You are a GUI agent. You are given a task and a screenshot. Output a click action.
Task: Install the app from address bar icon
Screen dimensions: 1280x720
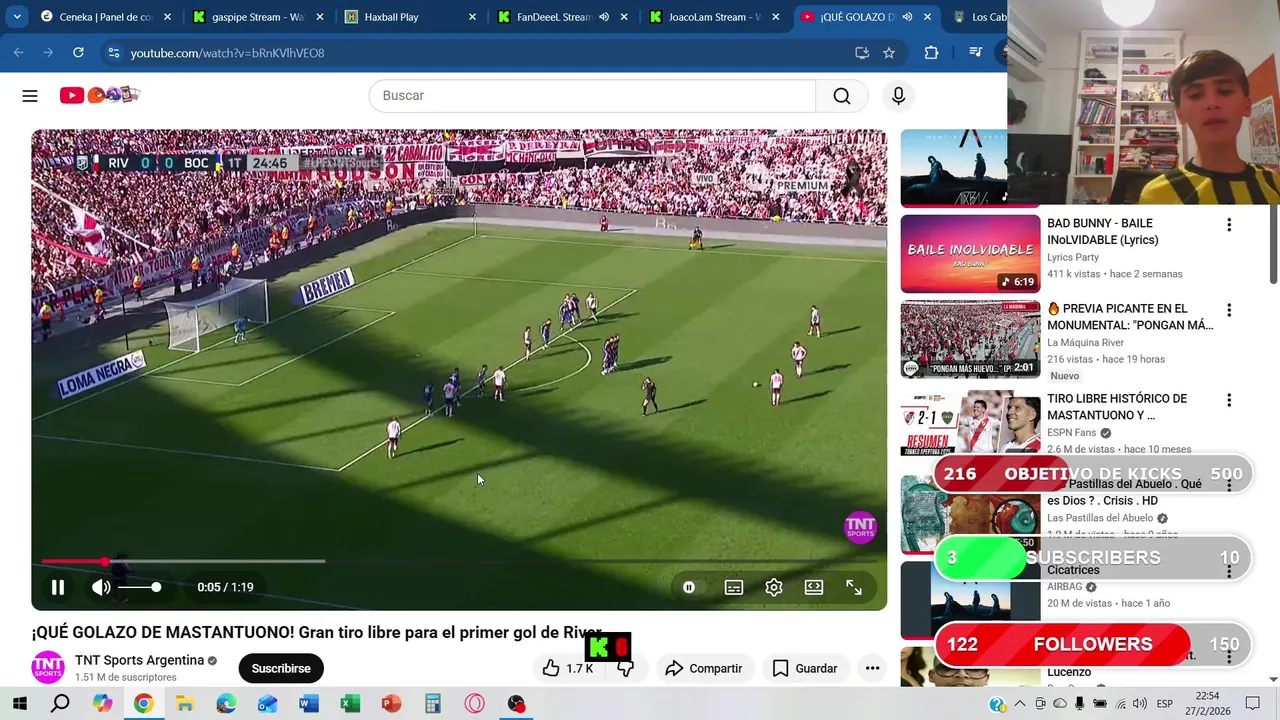click(x=862, y=53)
